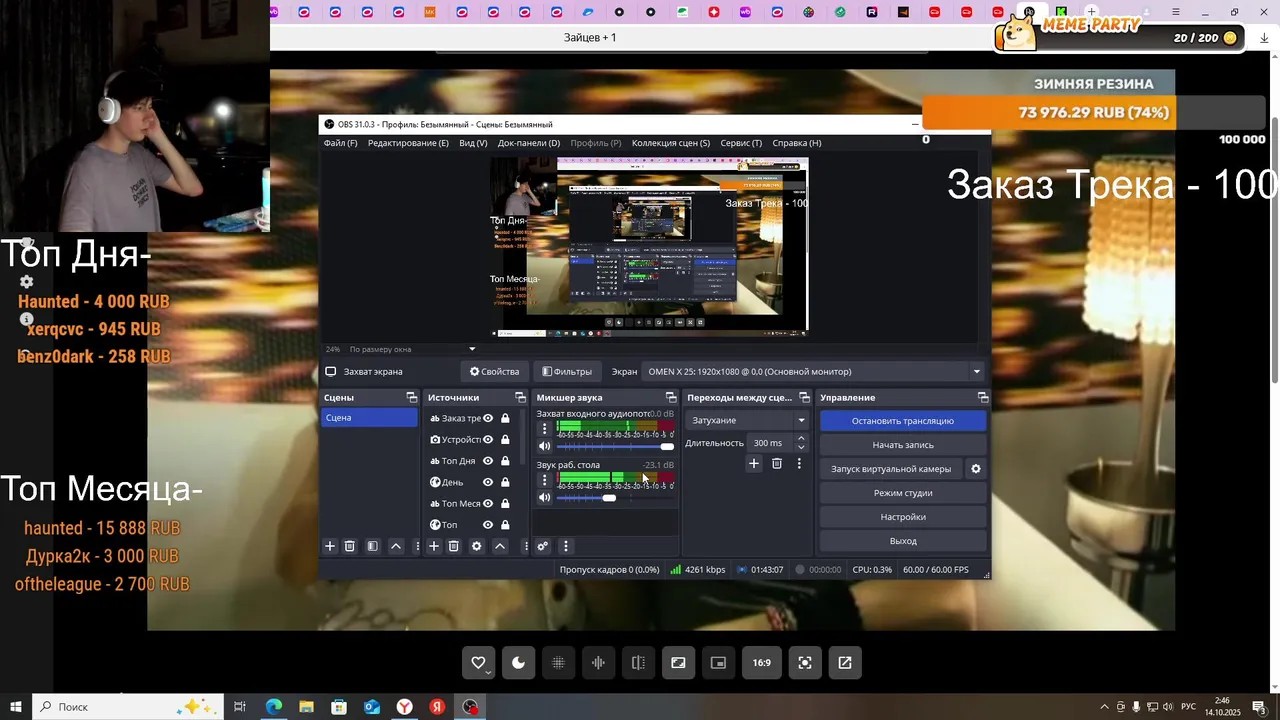Hide the Заказ тре source with eye
The height and width of the screenshot is (720, 1280).
pos(488,418)
